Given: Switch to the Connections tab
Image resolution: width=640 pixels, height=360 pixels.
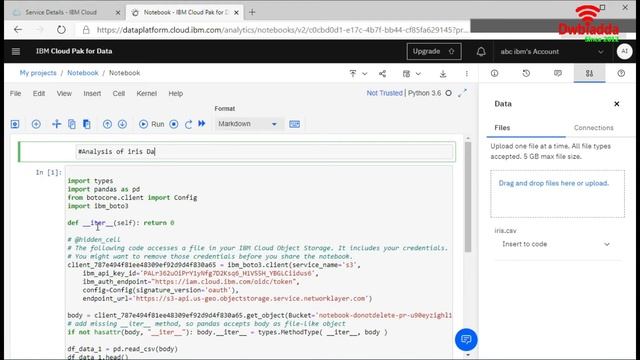Looking at the screenshot, I should pyautogui.click(x=593, y=128).
